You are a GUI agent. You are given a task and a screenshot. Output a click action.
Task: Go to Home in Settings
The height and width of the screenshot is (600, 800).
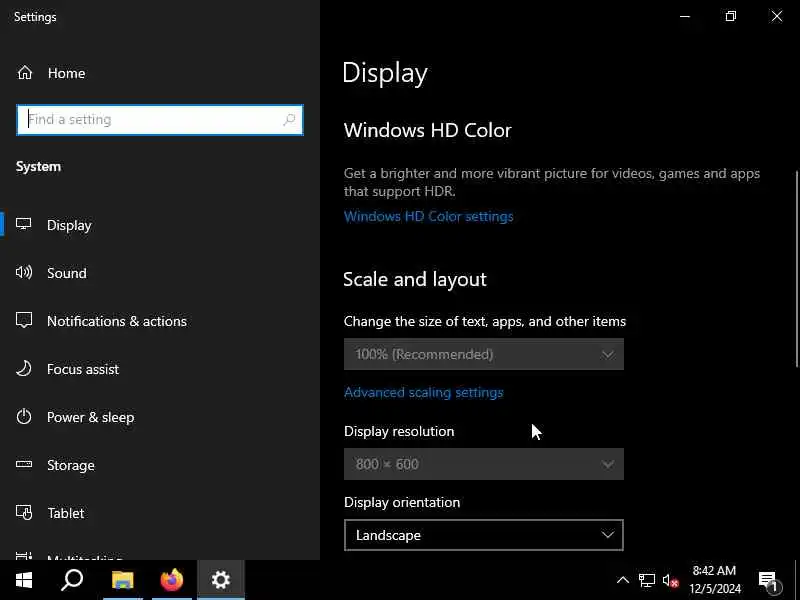click(x=66, y=73)
